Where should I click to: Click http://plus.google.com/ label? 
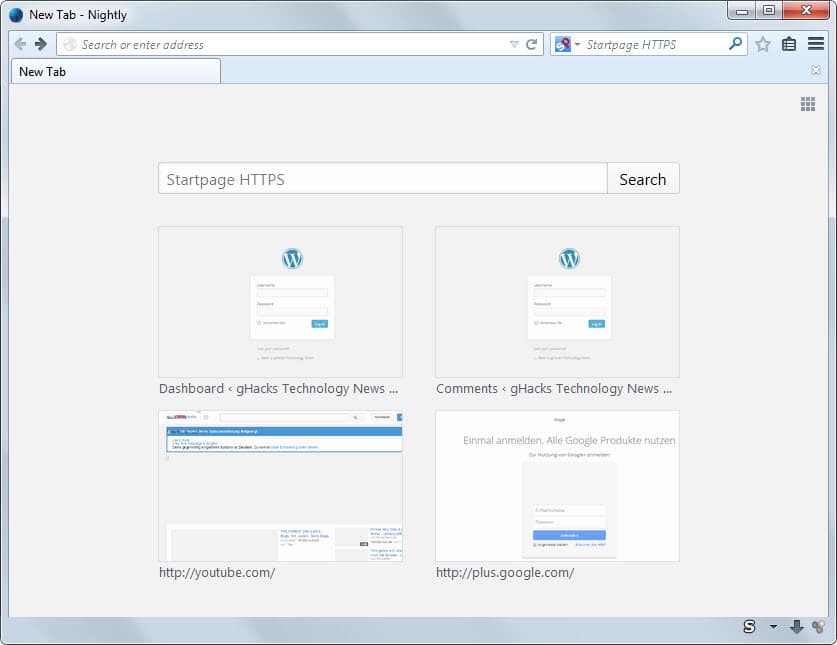(505, 573)
